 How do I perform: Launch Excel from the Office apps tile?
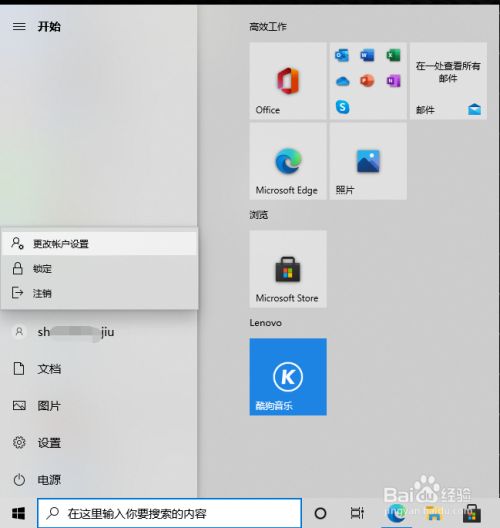tap(393, 55)
